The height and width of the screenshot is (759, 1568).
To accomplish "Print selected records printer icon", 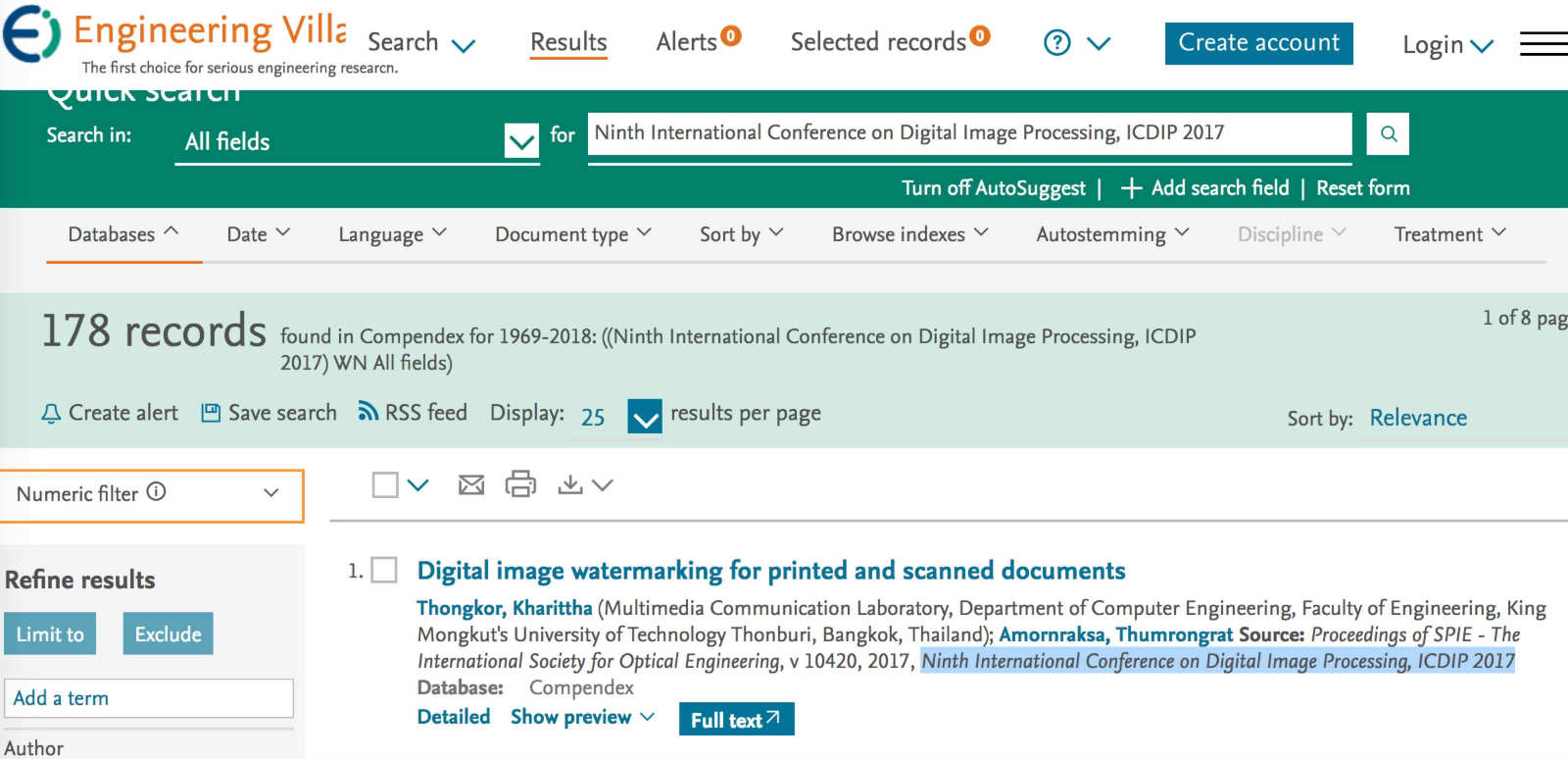I will 520,483.
